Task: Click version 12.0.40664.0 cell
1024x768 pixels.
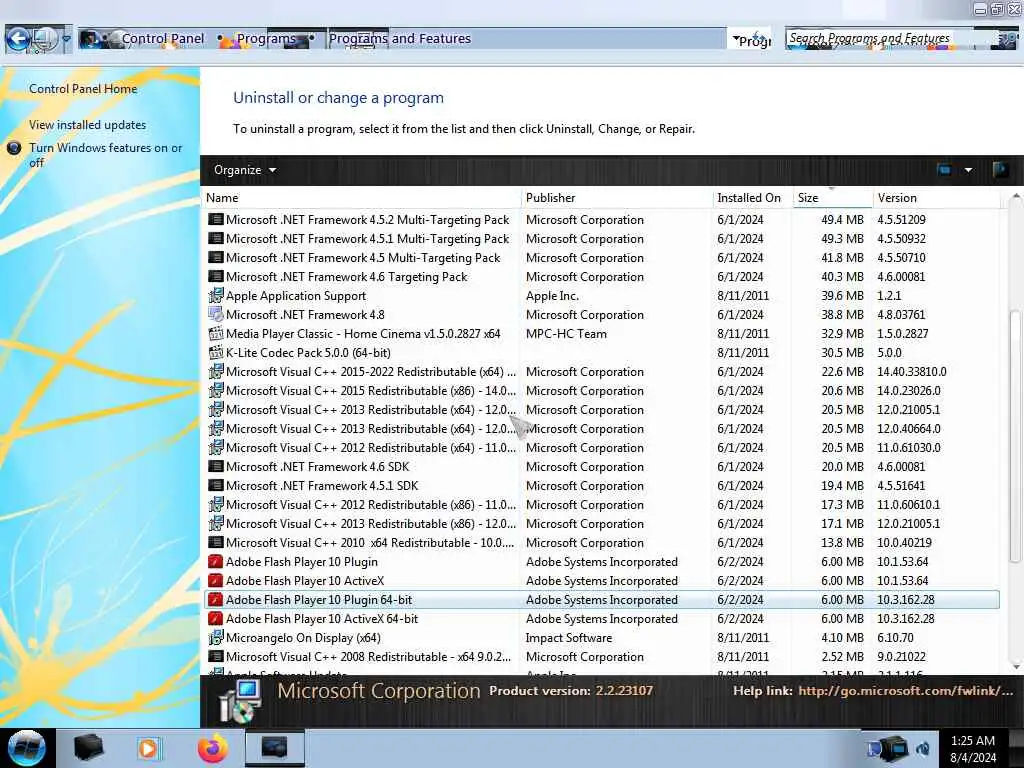Action: pyautogui.click(x=908, y=428)
